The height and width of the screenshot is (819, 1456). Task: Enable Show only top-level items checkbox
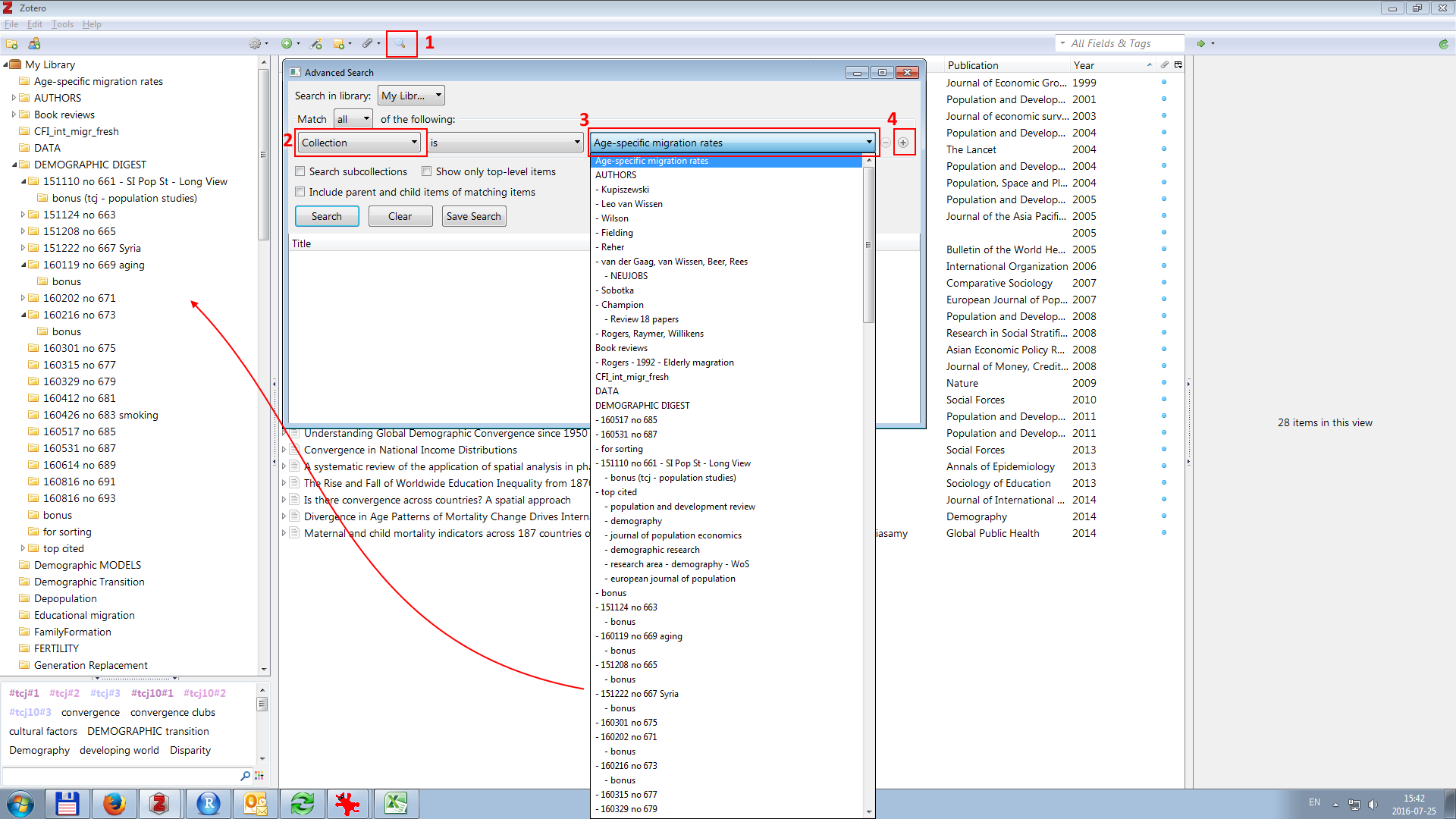(x=427, y=170)
